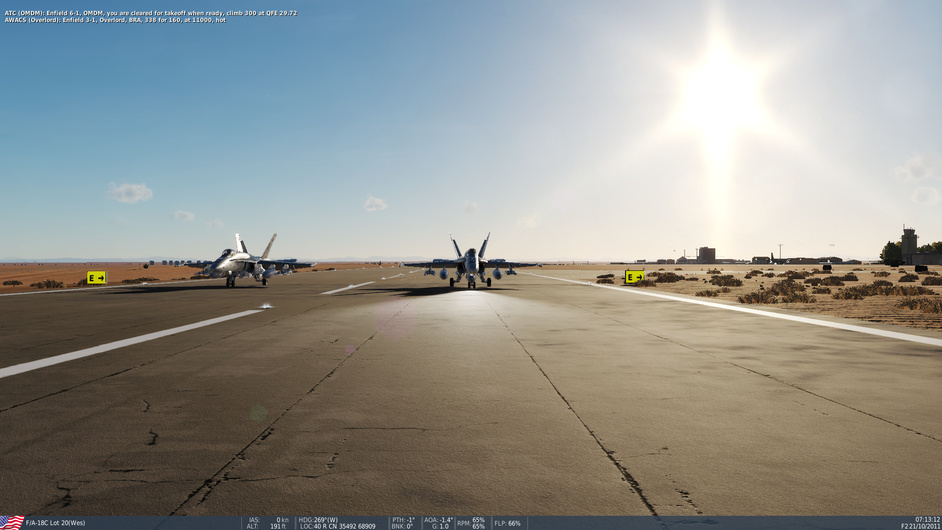Screen dimensions: 942x530
Task: Click the IAS airspeed readout
Action: 268,520
